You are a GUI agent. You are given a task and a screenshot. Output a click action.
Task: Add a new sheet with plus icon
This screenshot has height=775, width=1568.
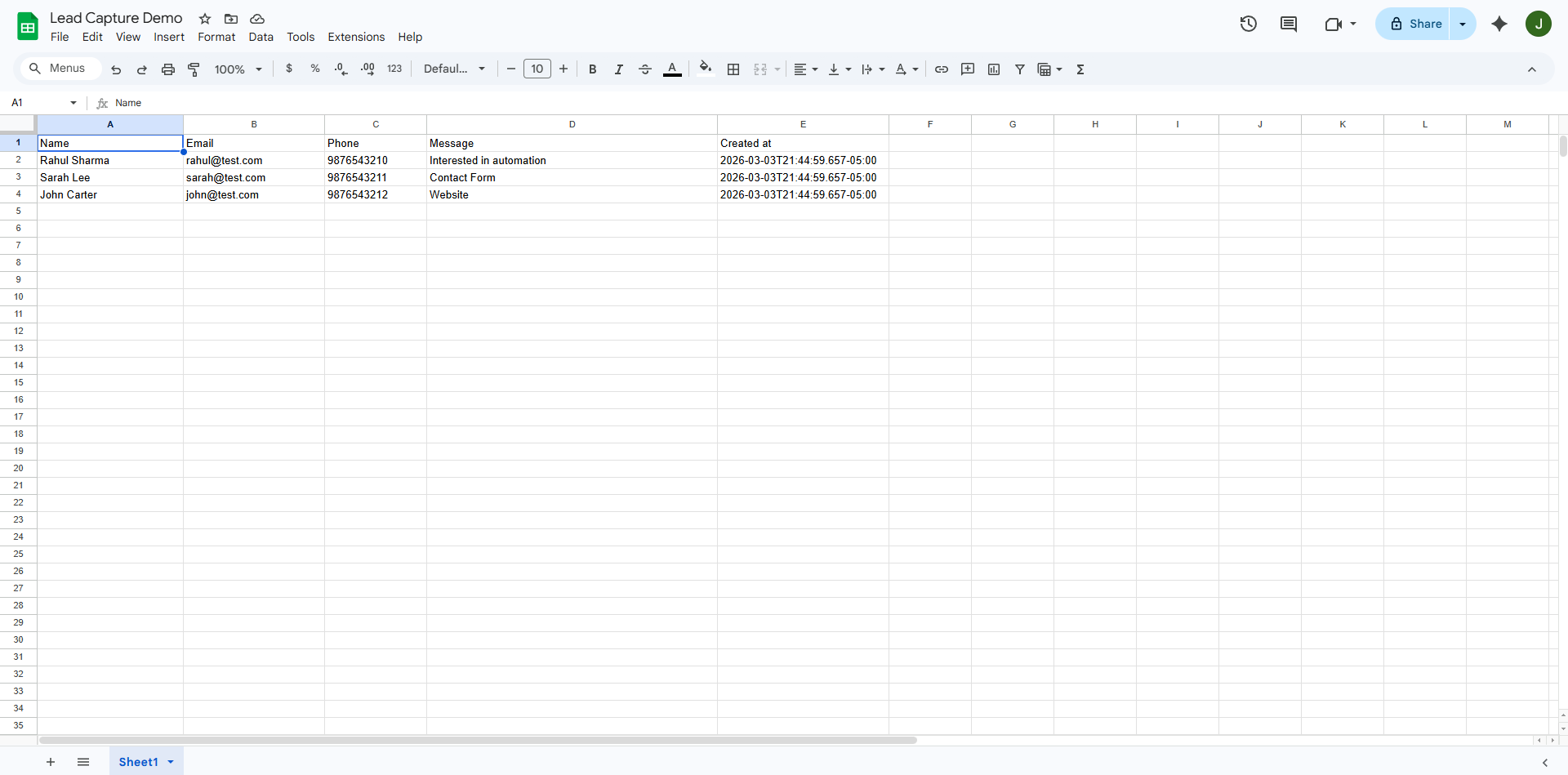(51, 762)
